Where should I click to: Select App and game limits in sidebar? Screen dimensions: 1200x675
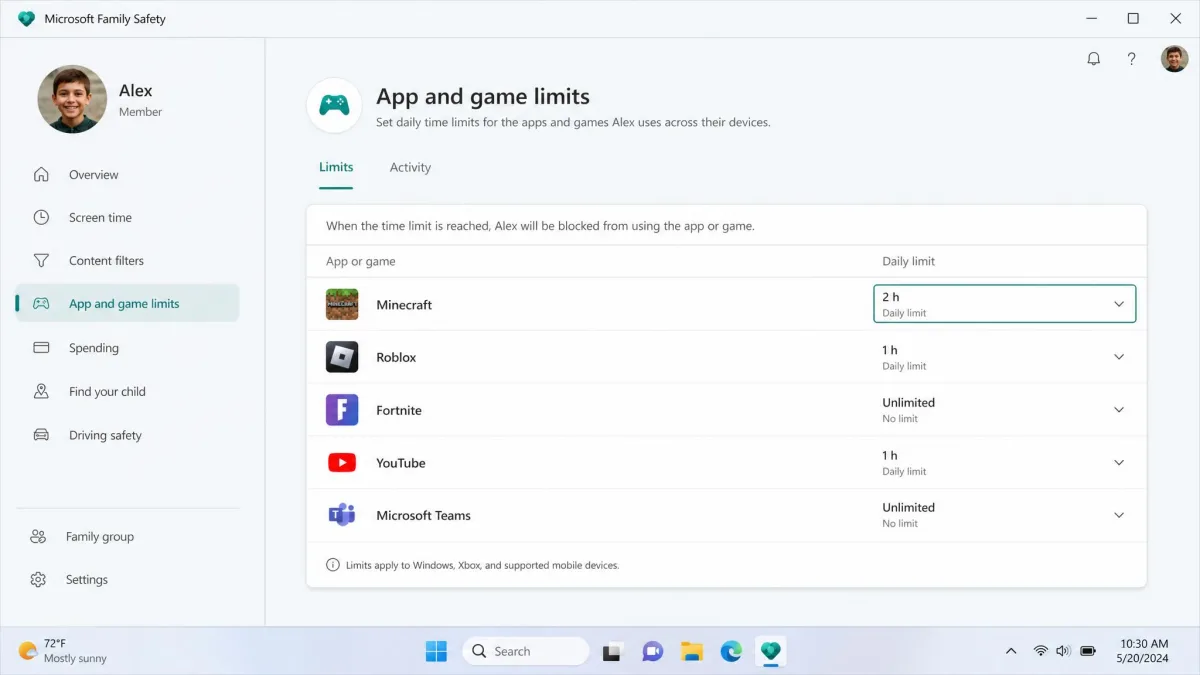tap(128, 303)
